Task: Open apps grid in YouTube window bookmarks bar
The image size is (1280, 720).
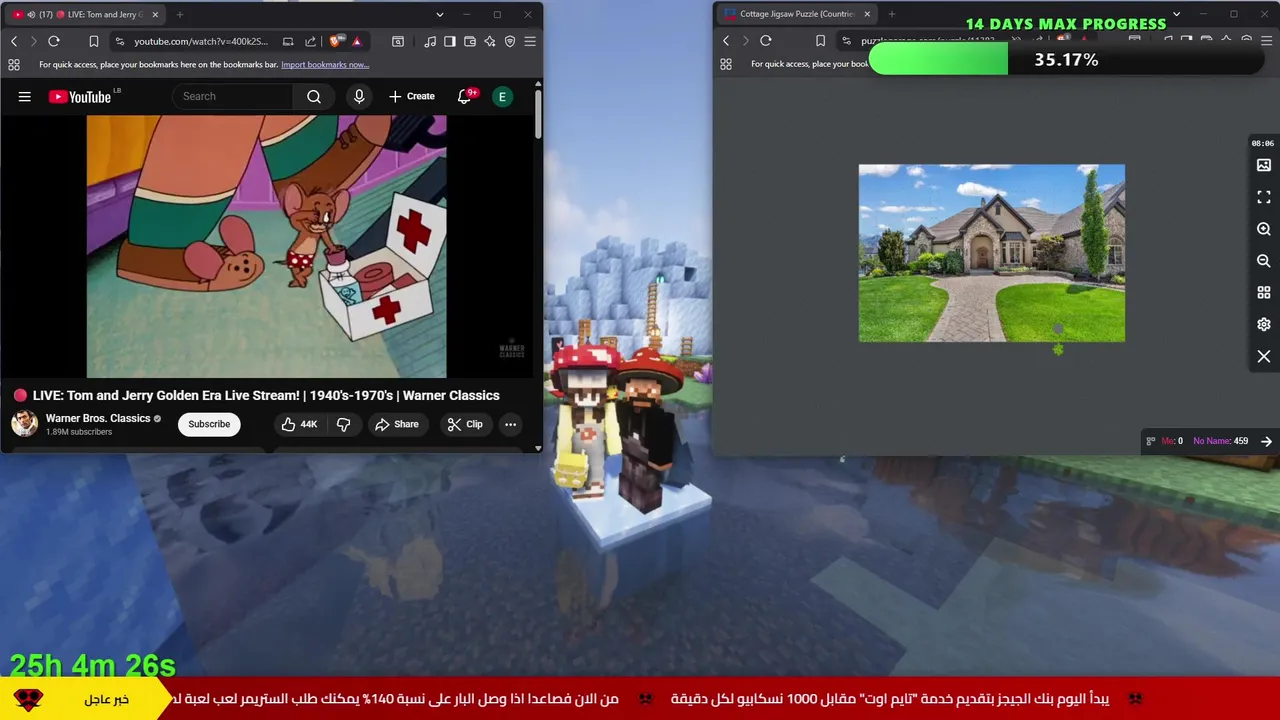Action: 14,65
